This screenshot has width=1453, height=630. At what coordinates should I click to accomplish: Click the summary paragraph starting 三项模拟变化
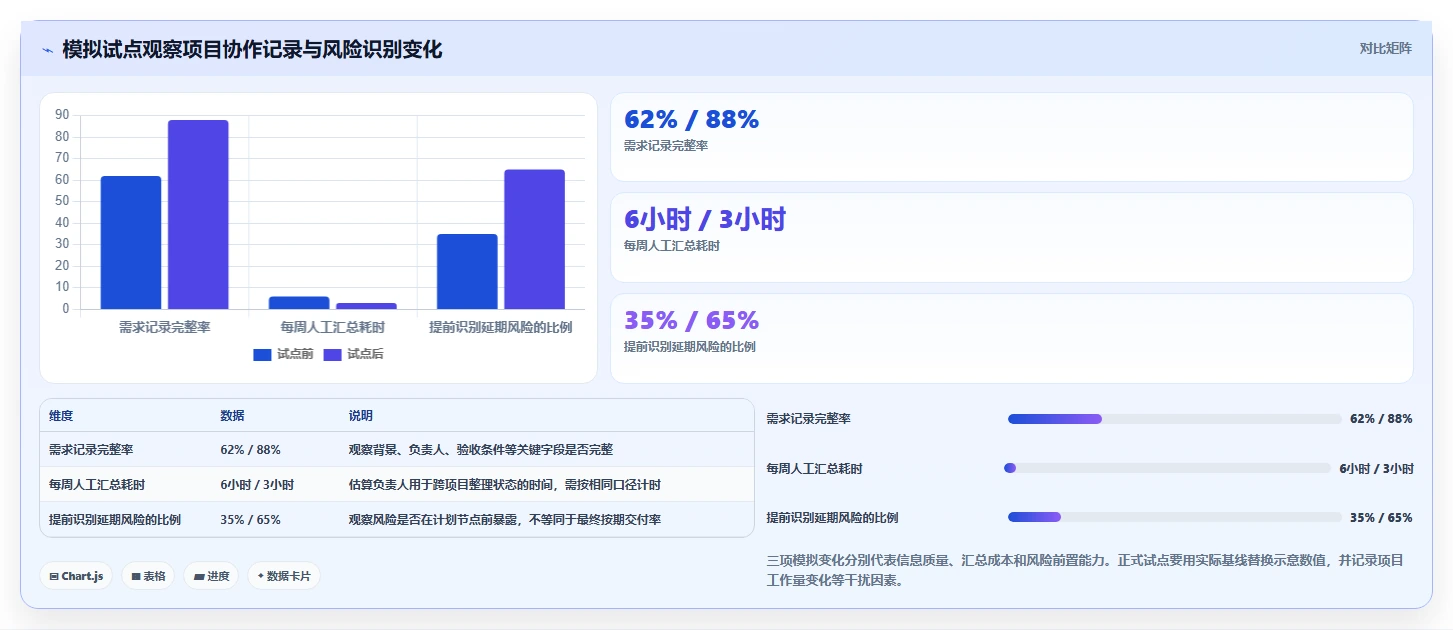1085,570
